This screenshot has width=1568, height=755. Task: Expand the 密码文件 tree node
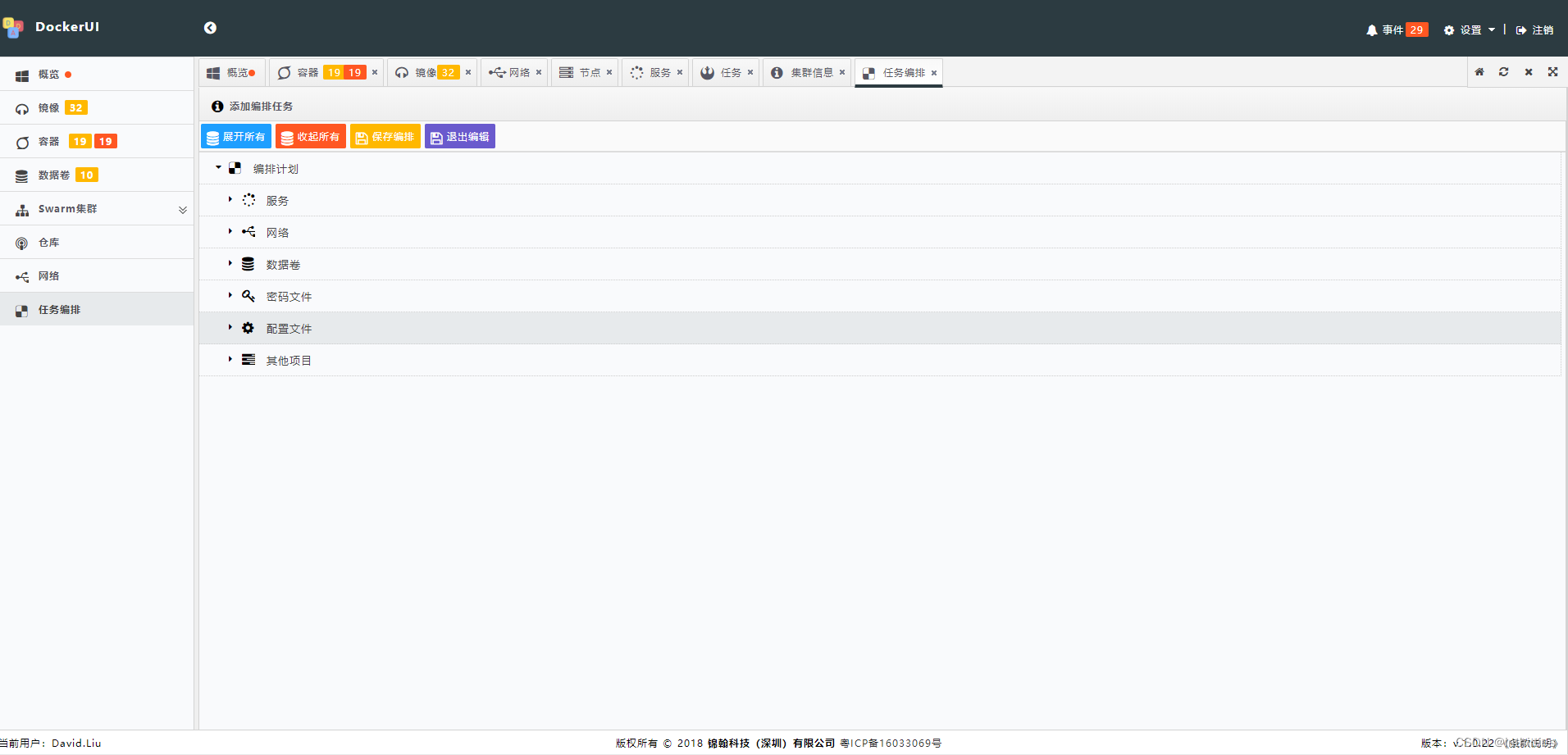coord(230,295)
